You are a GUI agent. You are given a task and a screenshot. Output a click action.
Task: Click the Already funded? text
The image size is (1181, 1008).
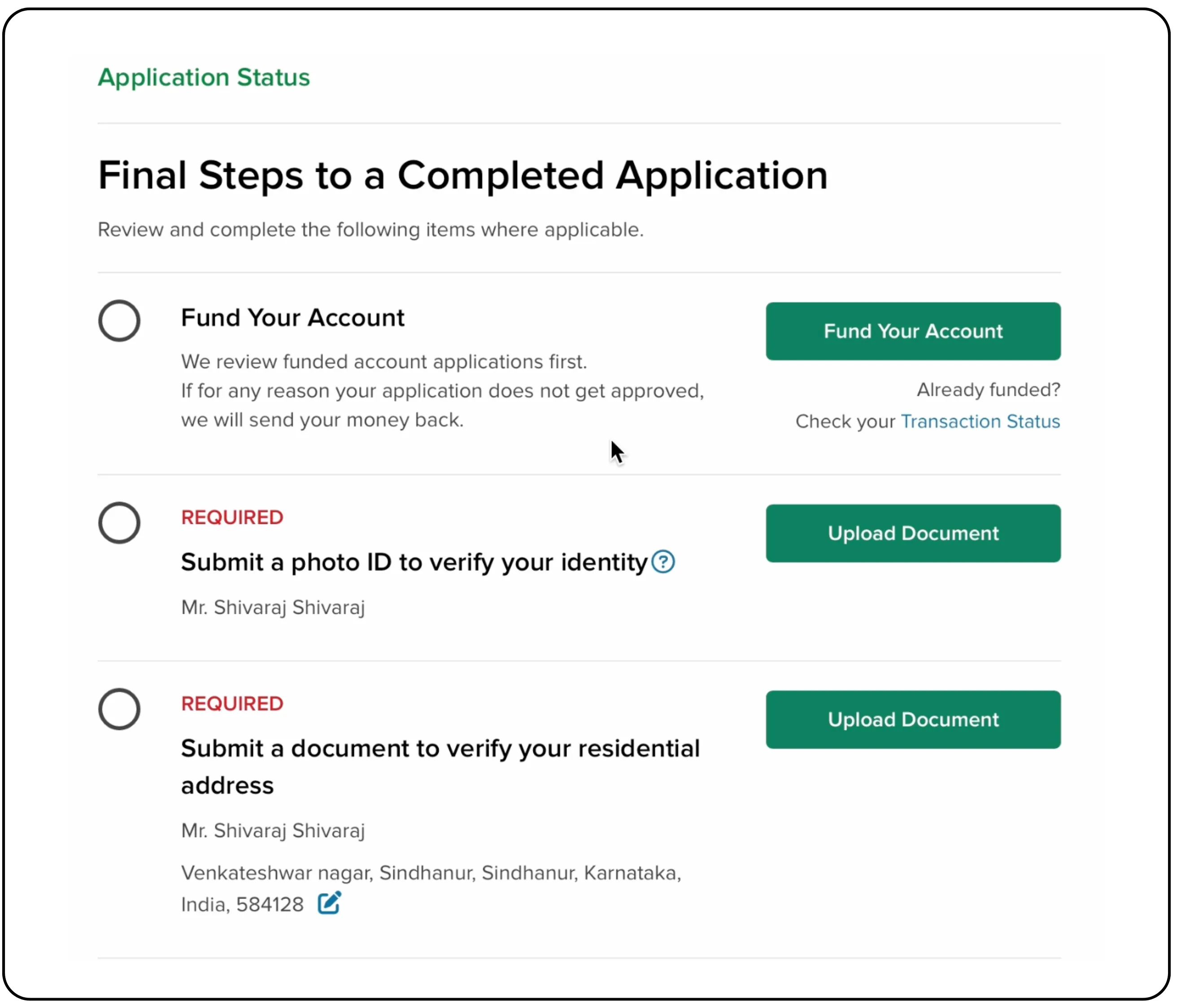click(988, 389)
